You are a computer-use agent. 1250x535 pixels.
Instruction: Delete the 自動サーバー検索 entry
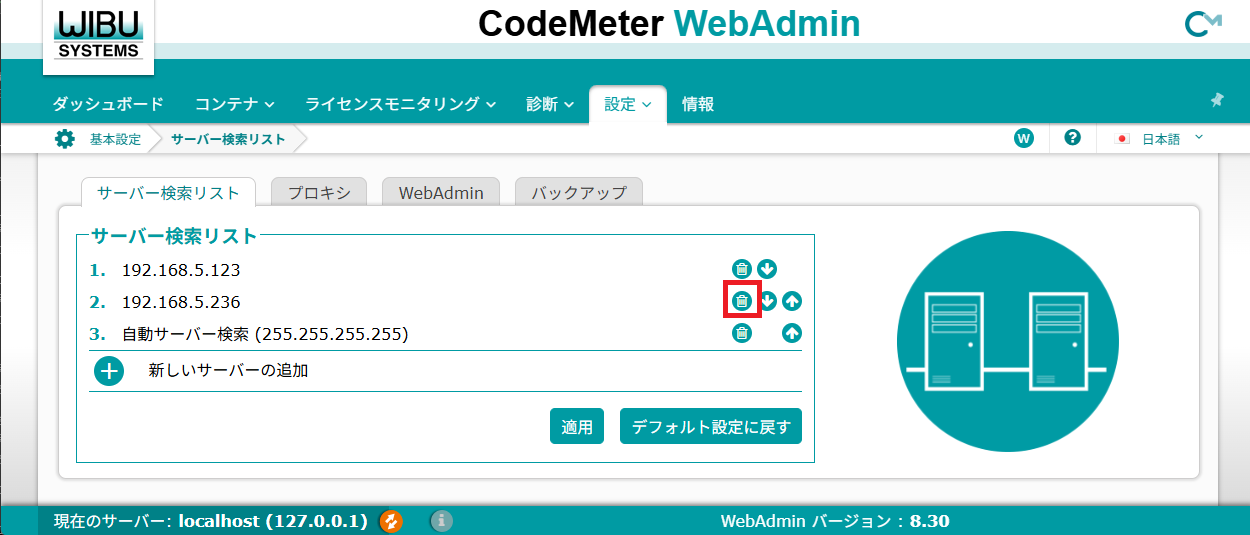pyautogui.click(x=741, y=334)
